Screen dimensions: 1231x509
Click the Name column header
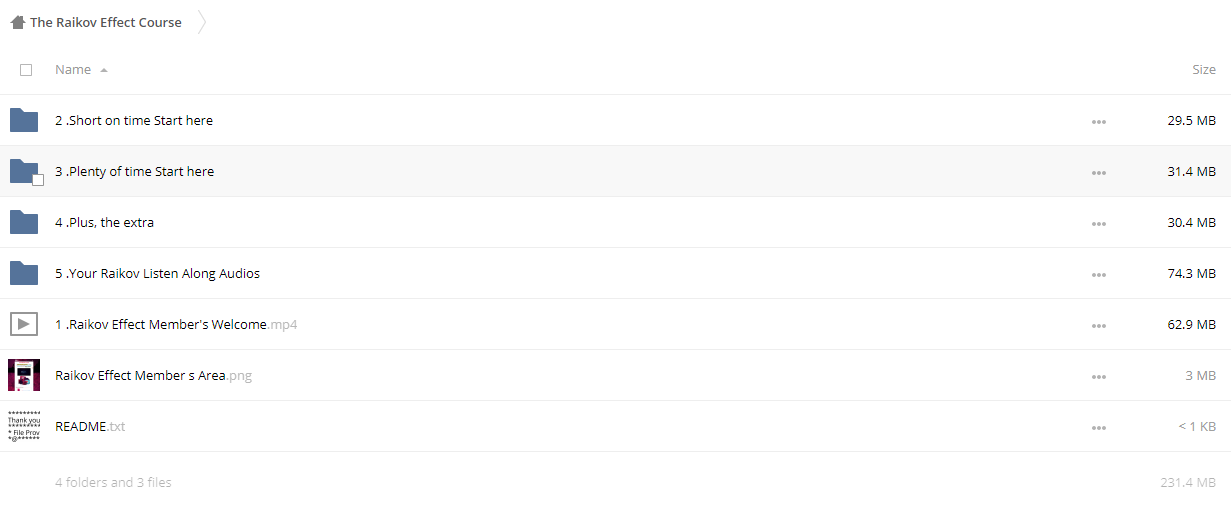coord(73,70)
